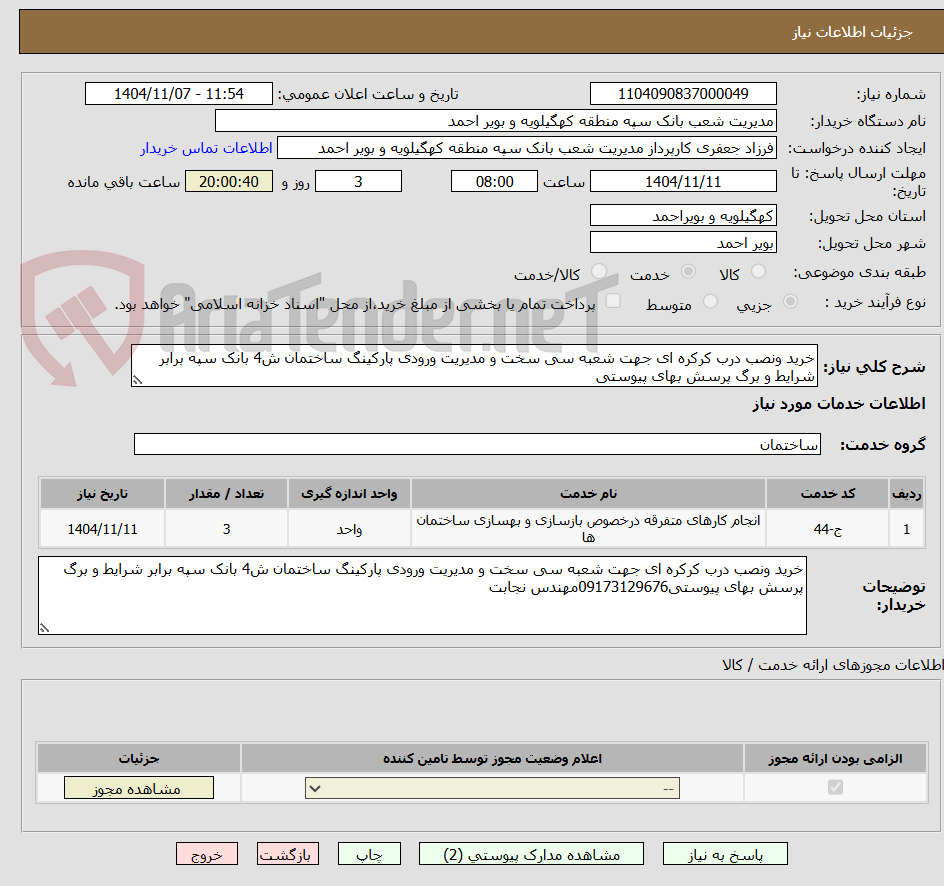Image resolution: width=944 pixels, height=886 pixels.
Task: Click the الزامی بودن ارائه مجوز header
Action: (x=835, y=758)
